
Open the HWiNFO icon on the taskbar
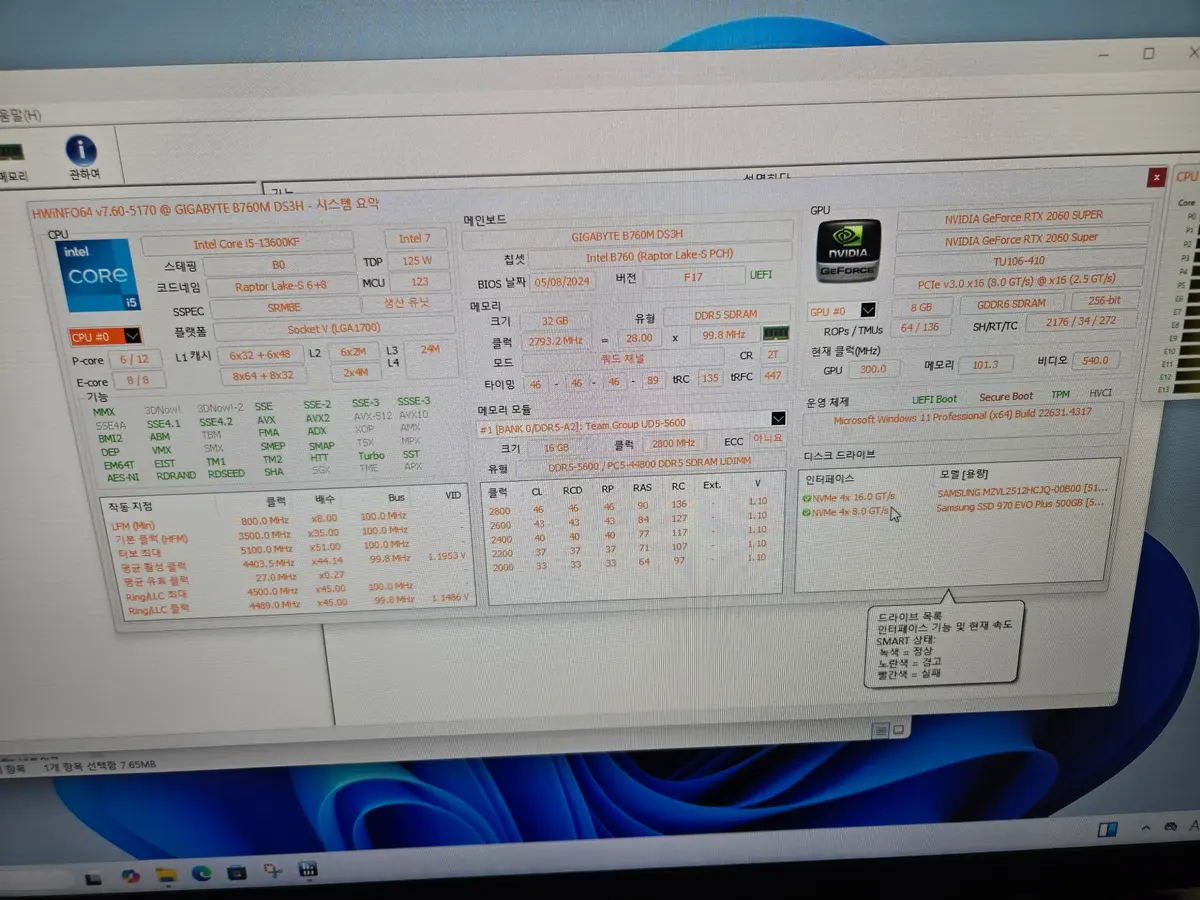coord(309,870)
